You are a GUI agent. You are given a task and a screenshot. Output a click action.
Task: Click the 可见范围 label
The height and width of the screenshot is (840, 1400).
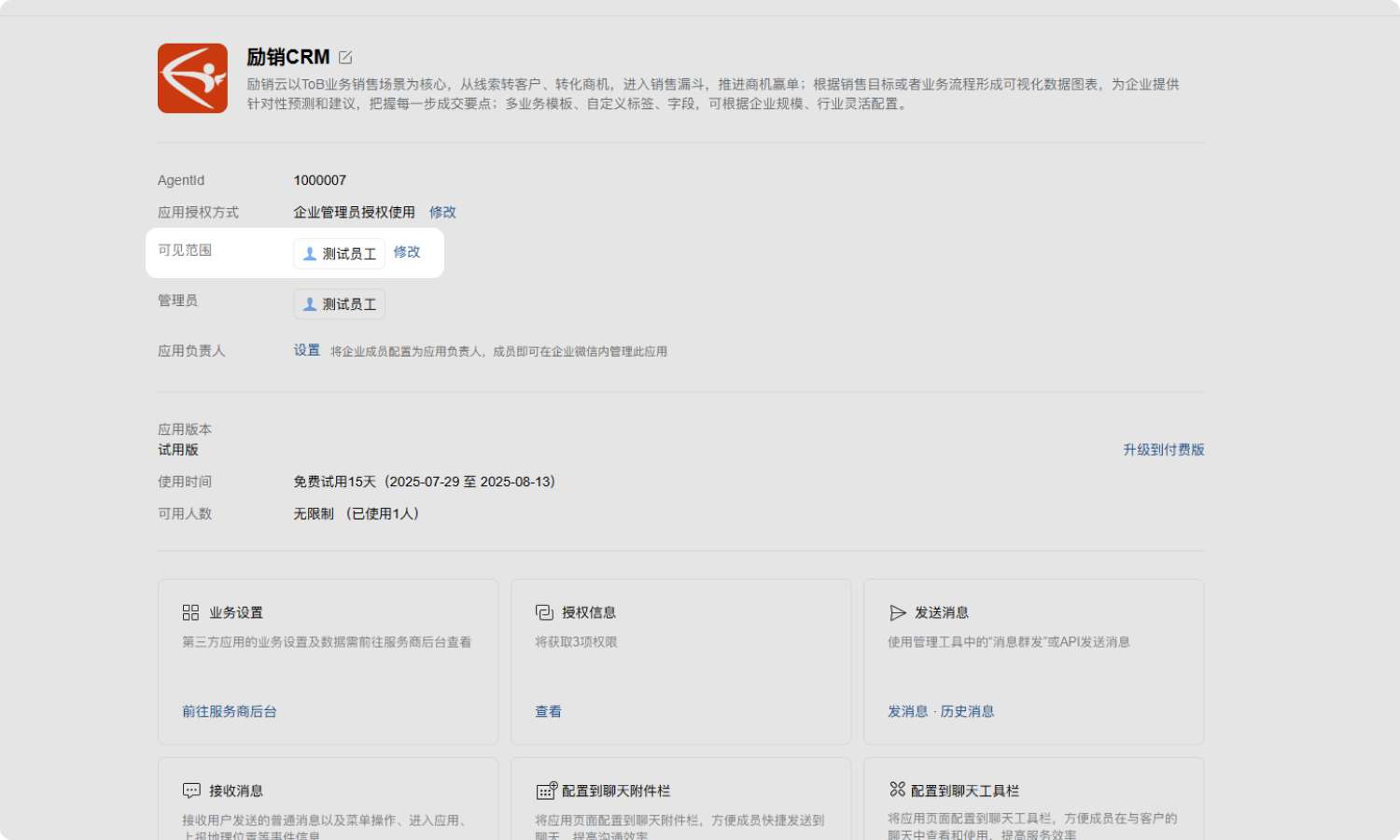(x=185, y=250)
